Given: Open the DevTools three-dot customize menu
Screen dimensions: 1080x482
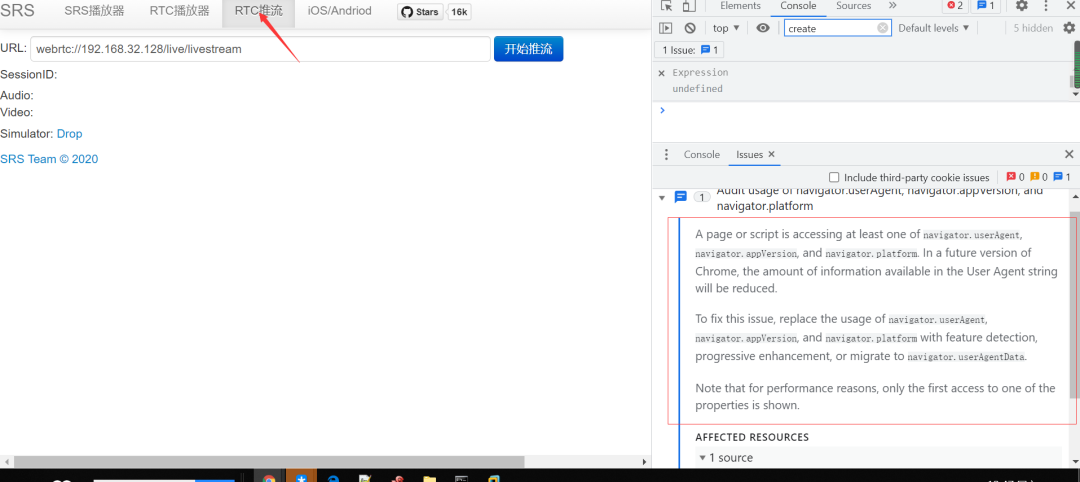Looking at the screenshot, I should 1047,6.
